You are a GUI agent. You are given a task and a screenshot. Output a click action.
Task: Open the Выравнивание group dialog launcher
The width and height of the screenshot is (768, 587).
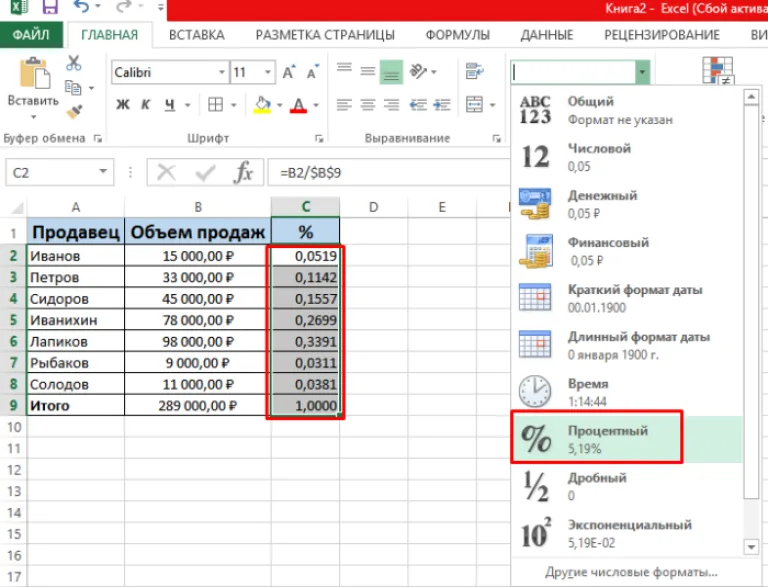[x=496, y=139]
